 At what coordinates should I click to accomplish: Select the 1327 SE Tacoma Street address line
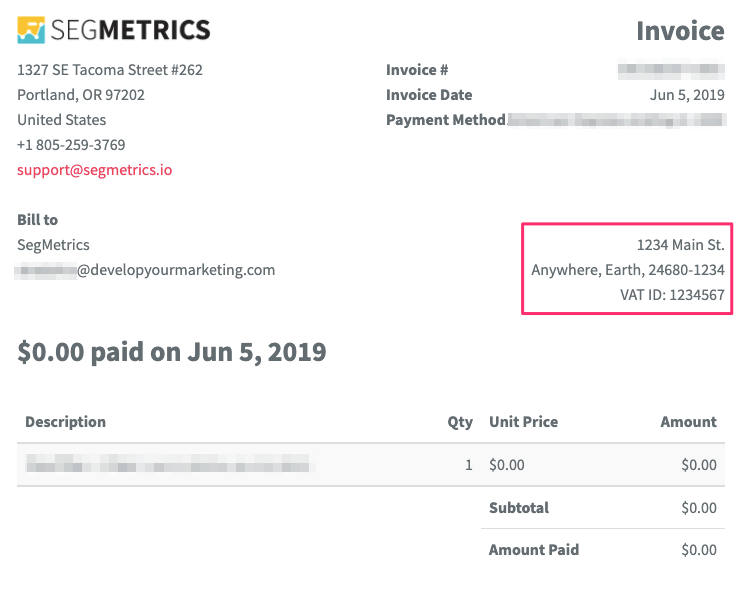click(x=110, y=70)
